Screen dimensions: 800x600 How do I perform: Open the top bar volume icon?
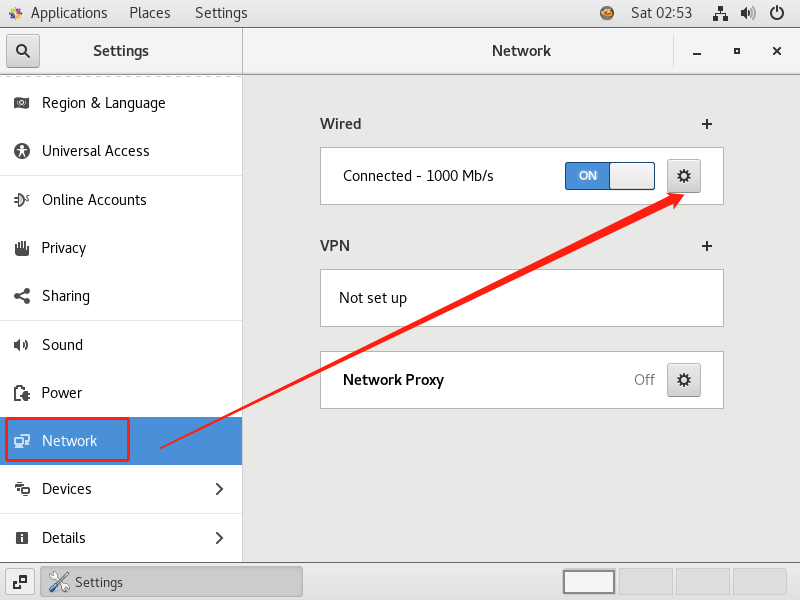click(748, 13)
